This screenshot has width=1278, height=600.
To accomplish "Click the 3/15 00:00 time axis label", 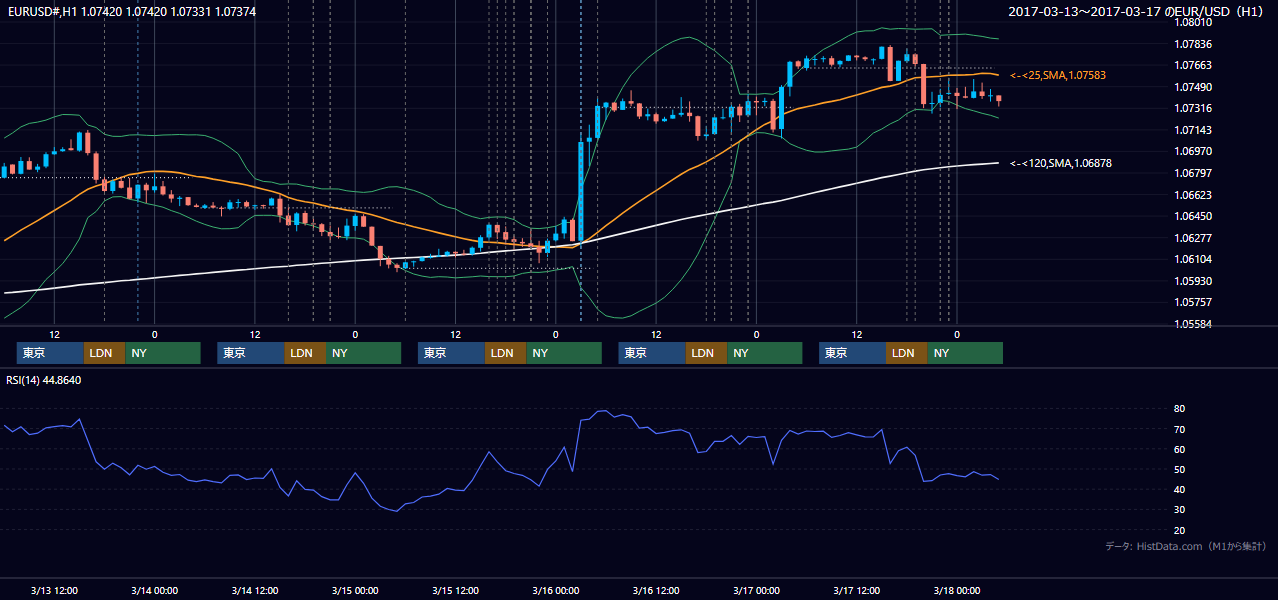I will 355,590.
